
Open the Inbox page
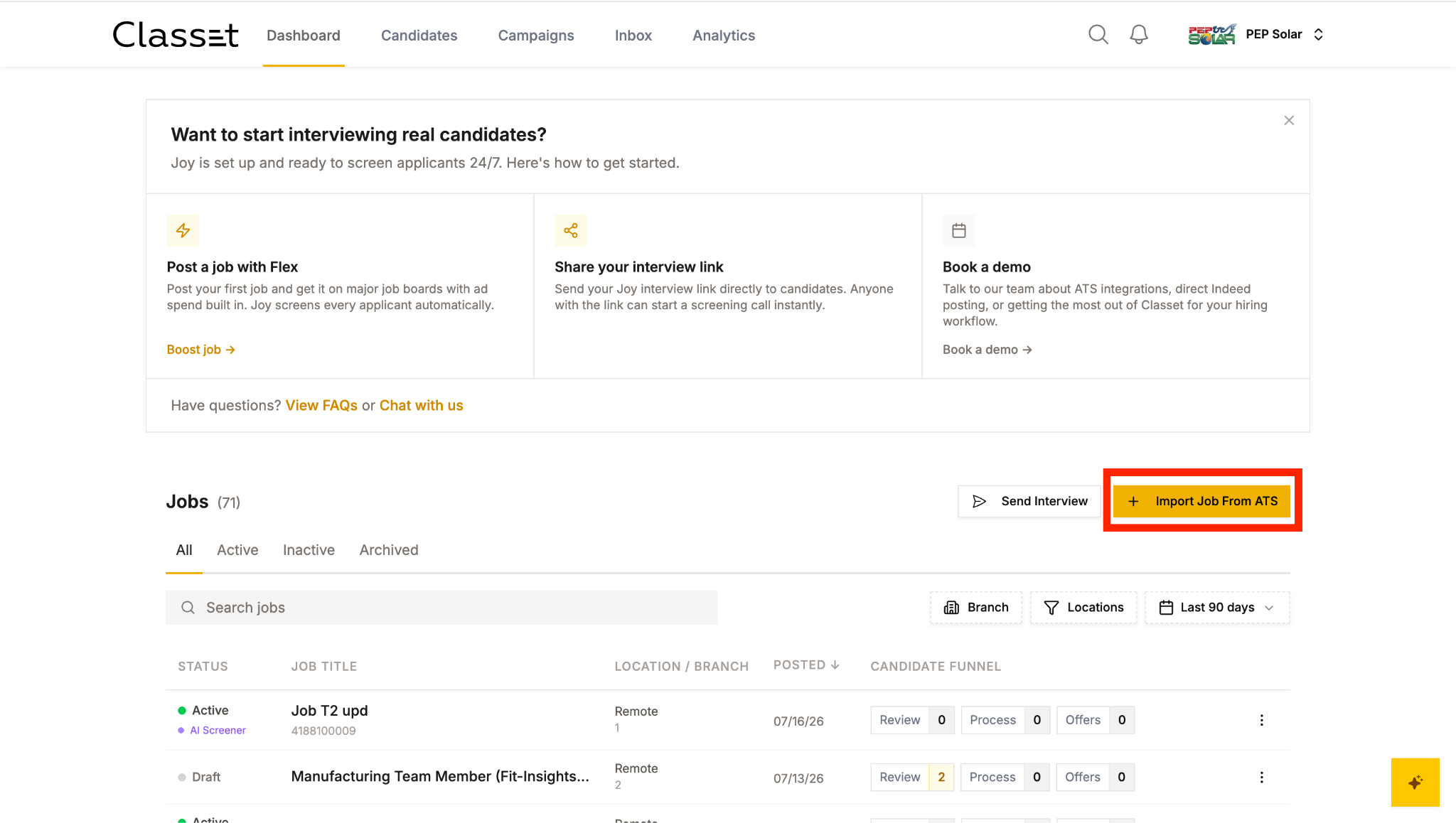[x=633, y=36]
